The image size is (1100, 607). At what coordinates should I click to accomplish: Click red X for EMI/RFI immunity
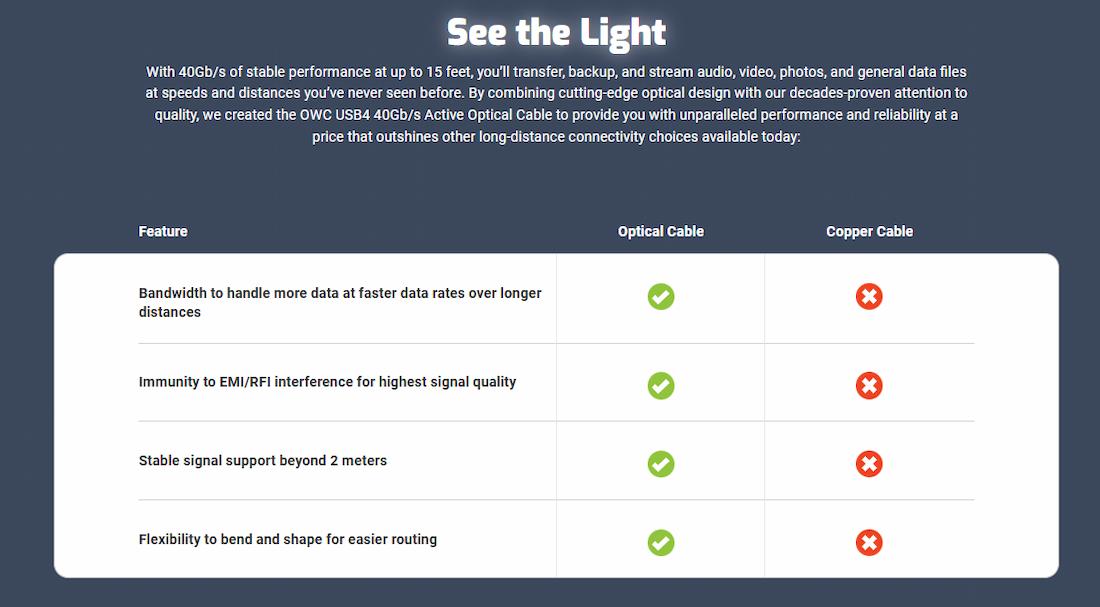click(869, 385)
